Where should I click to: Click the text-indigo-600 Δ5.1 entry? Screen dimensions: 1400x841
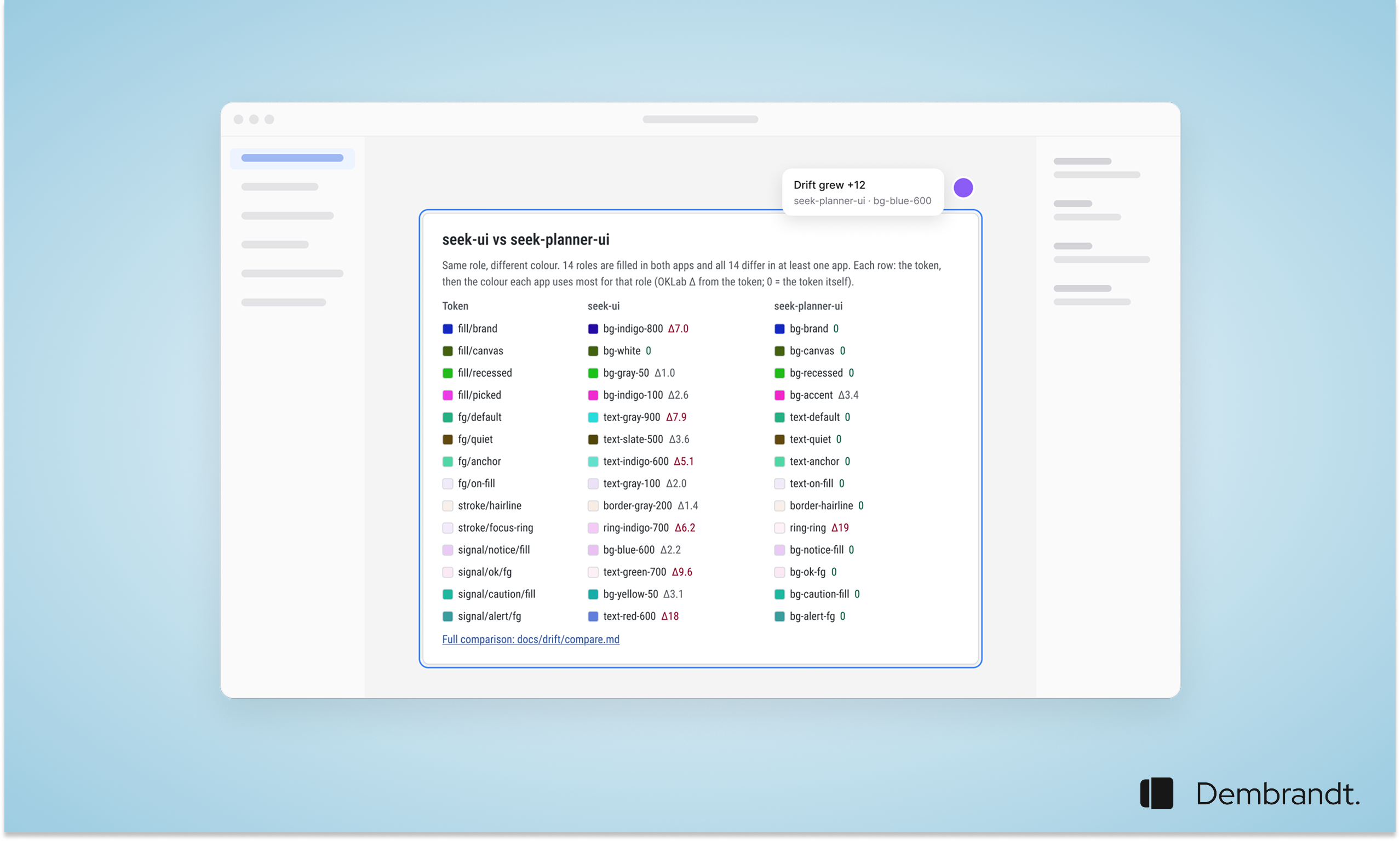pos(649,462)
